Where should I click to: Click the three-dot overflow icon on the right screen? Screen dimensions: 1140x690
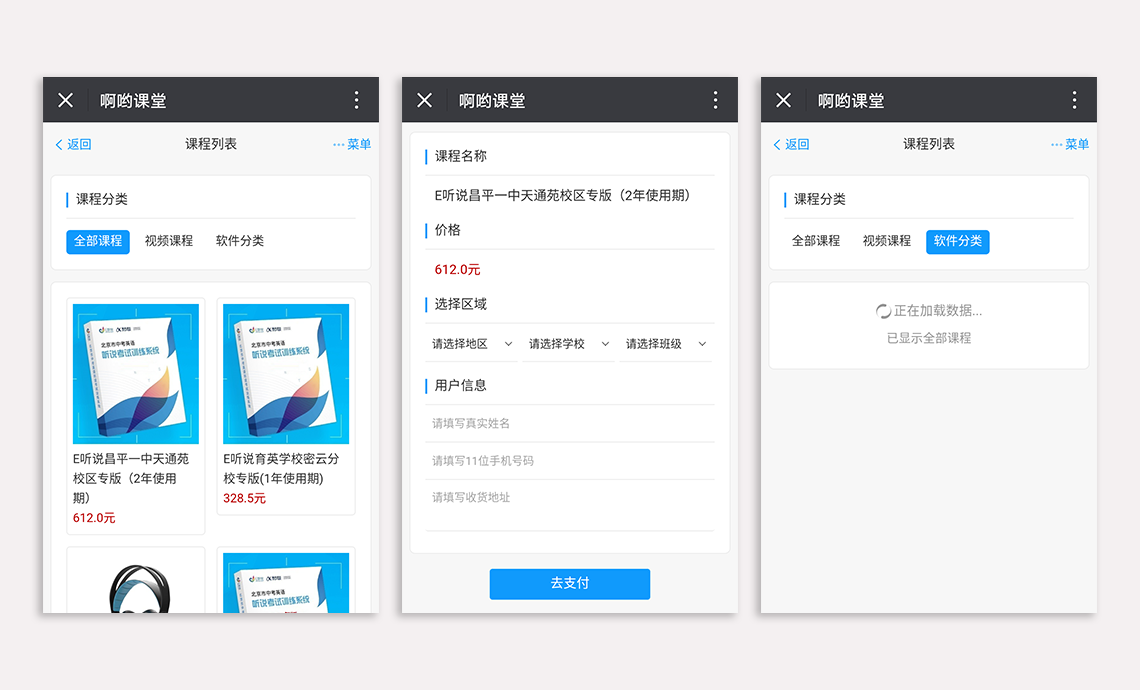click(1074, 100)
